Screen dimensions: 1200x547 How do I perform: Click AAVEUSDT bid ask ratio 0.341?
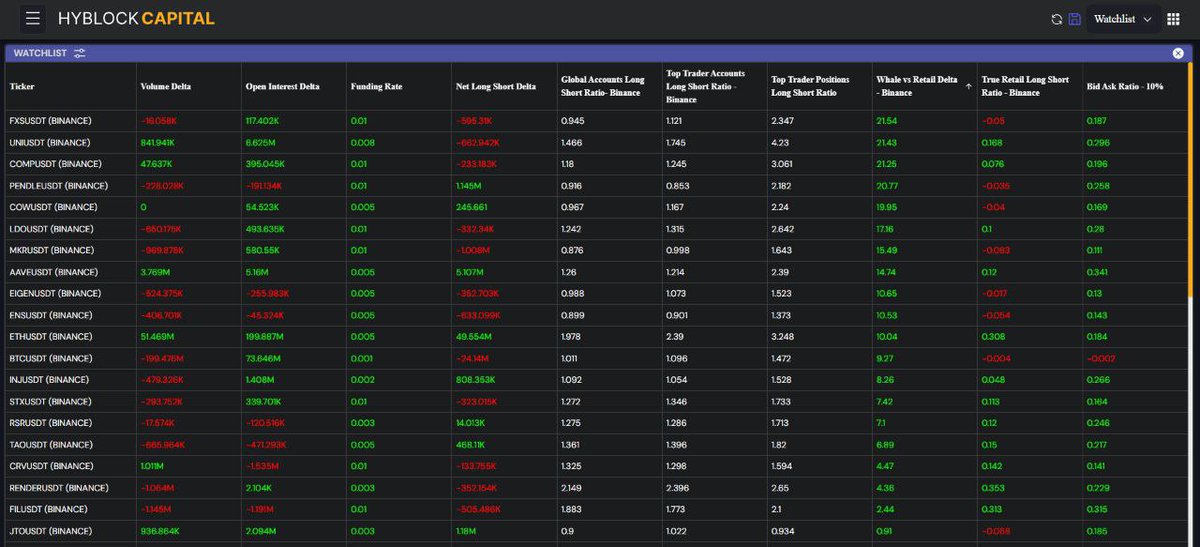pyautogui.click(x=1097, y=272)
